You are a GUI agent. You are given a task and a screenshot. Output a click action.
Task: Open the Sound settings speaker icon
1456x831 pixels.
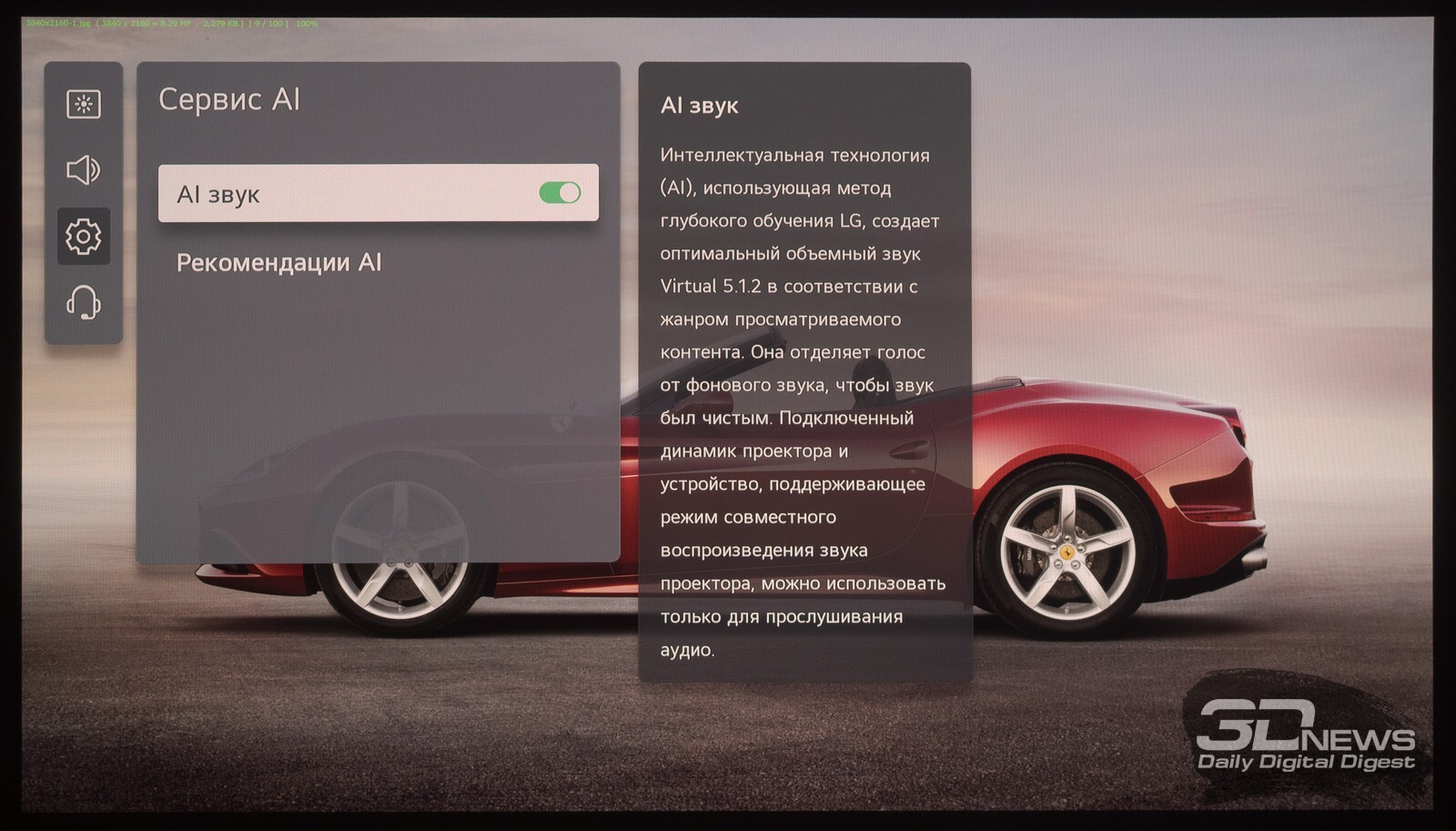(x=84, y=170)
